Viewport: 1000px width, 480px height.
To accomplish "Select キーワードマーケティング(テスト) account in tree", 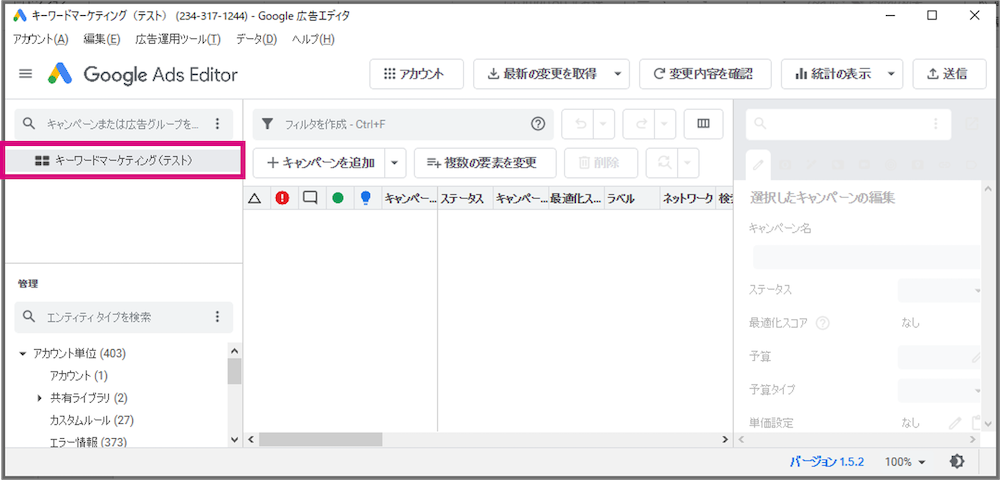I will click(123, 161).
